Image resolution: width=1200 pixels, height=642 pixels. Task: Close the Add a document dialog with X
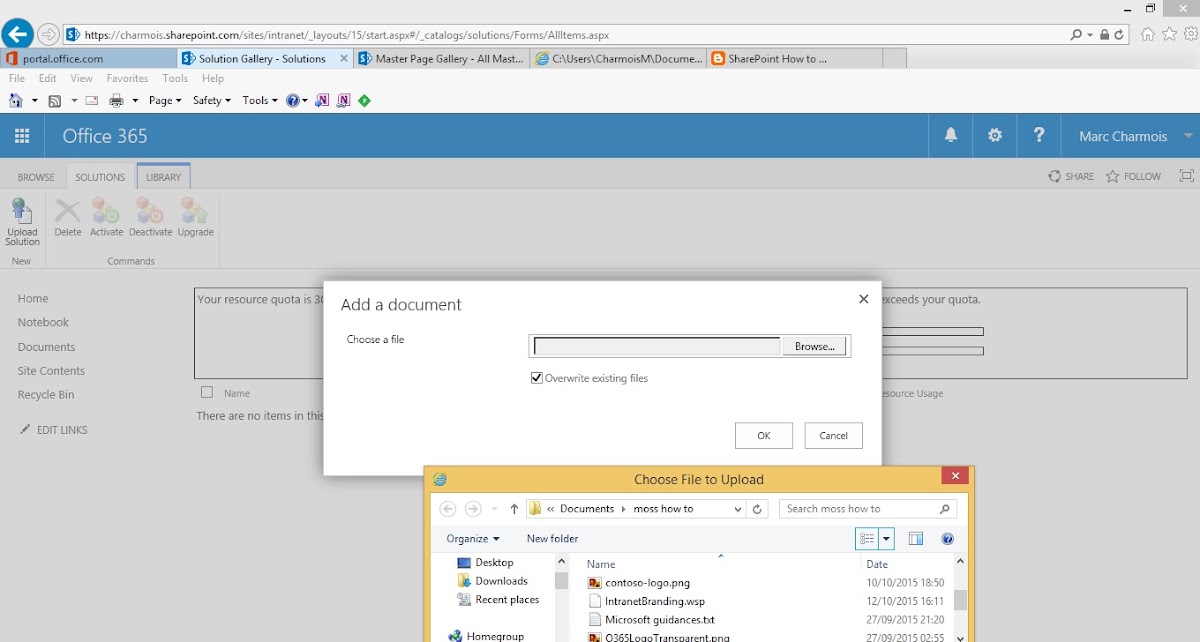(x=864, y=299)
